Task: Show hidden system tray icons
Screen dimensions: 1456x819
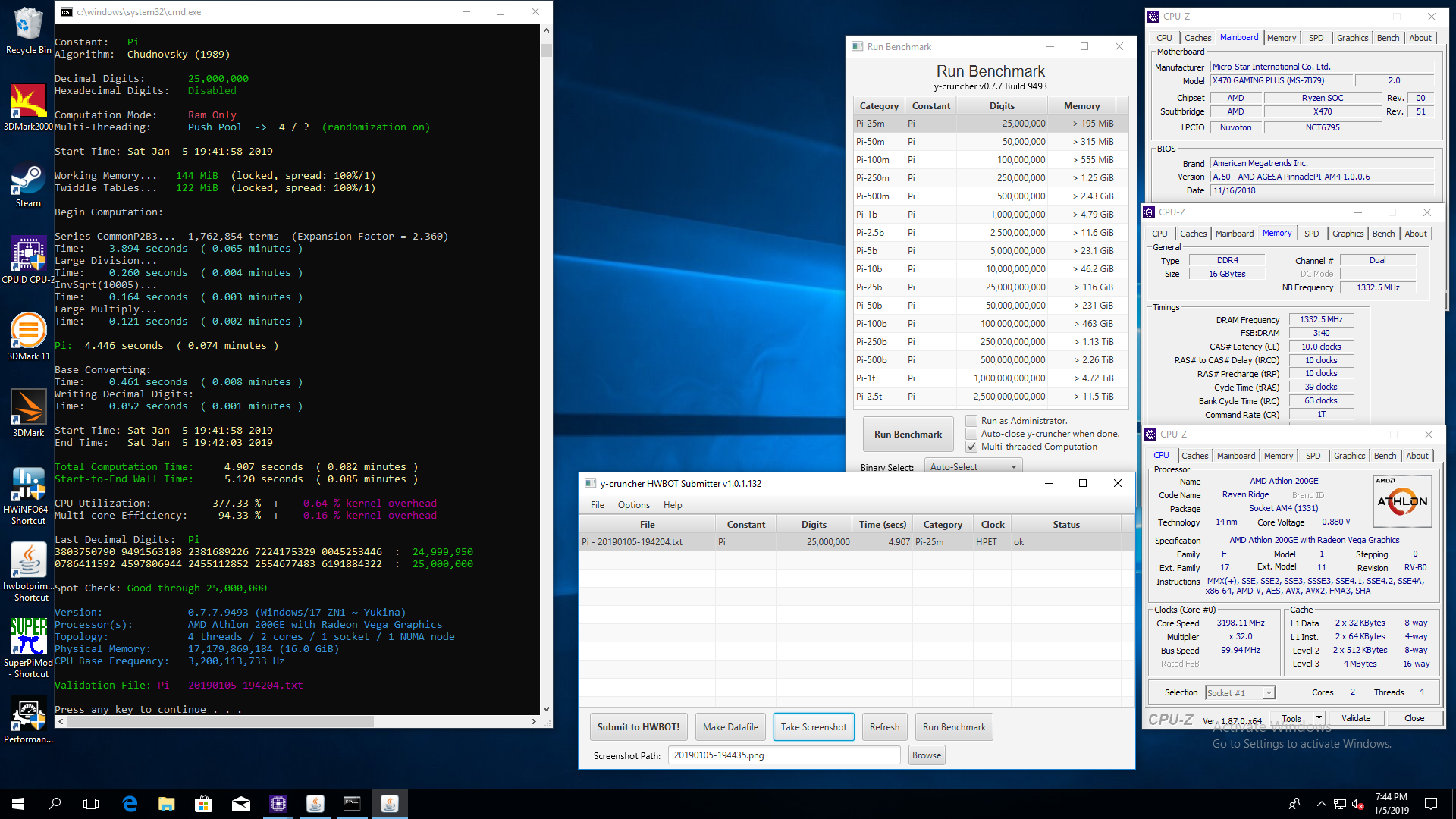Action: coord(1321,804)
